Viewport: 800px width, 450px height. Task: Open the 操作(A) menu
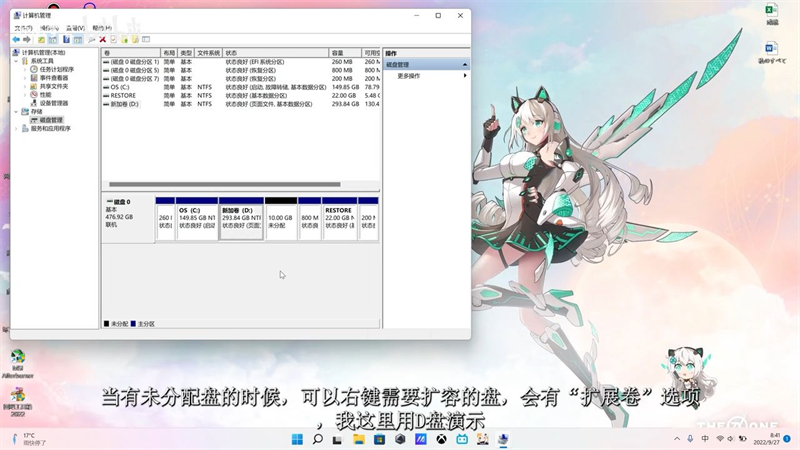pyautogui.click(x=49, y=28)
